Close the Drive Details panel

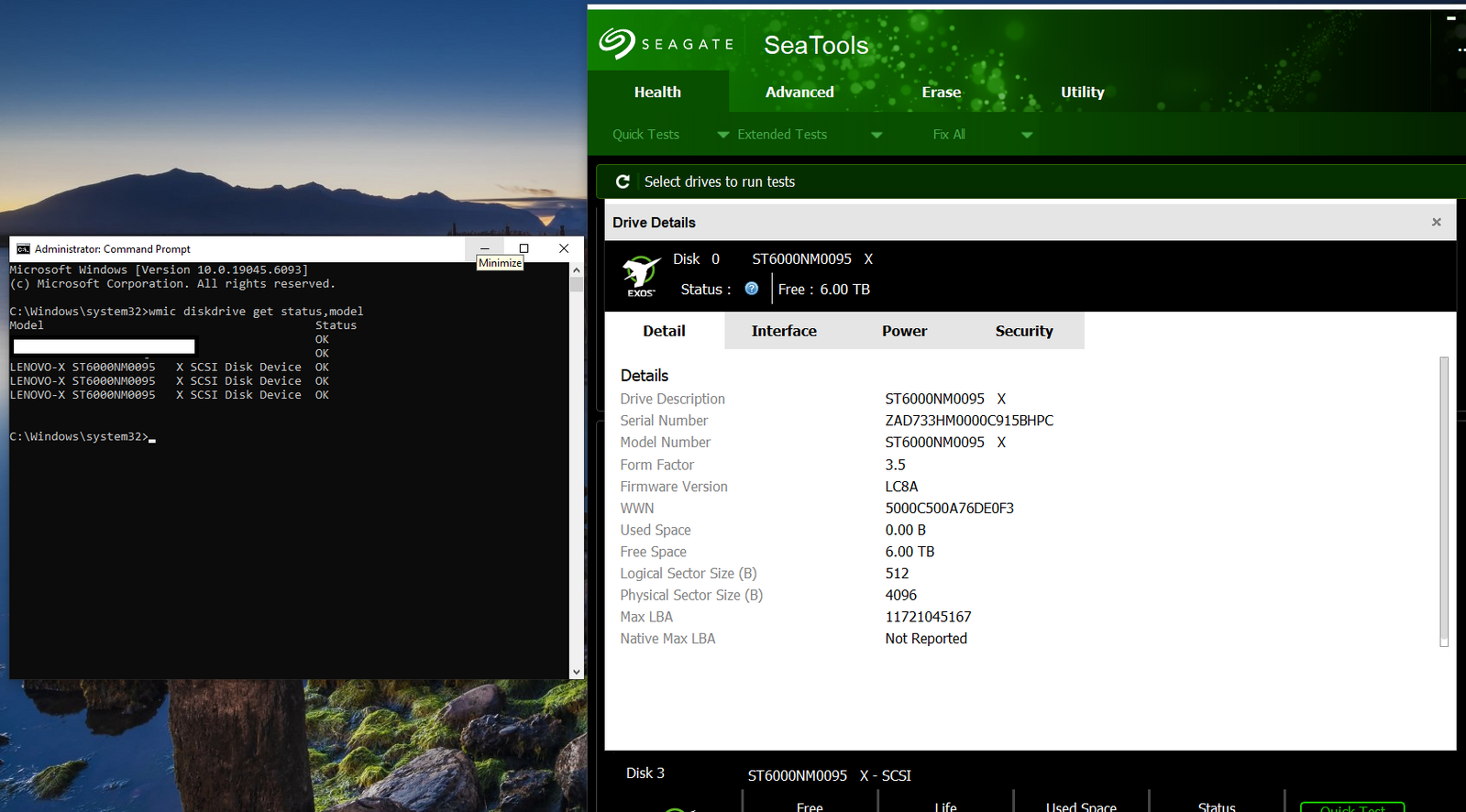coord(1437,222)
